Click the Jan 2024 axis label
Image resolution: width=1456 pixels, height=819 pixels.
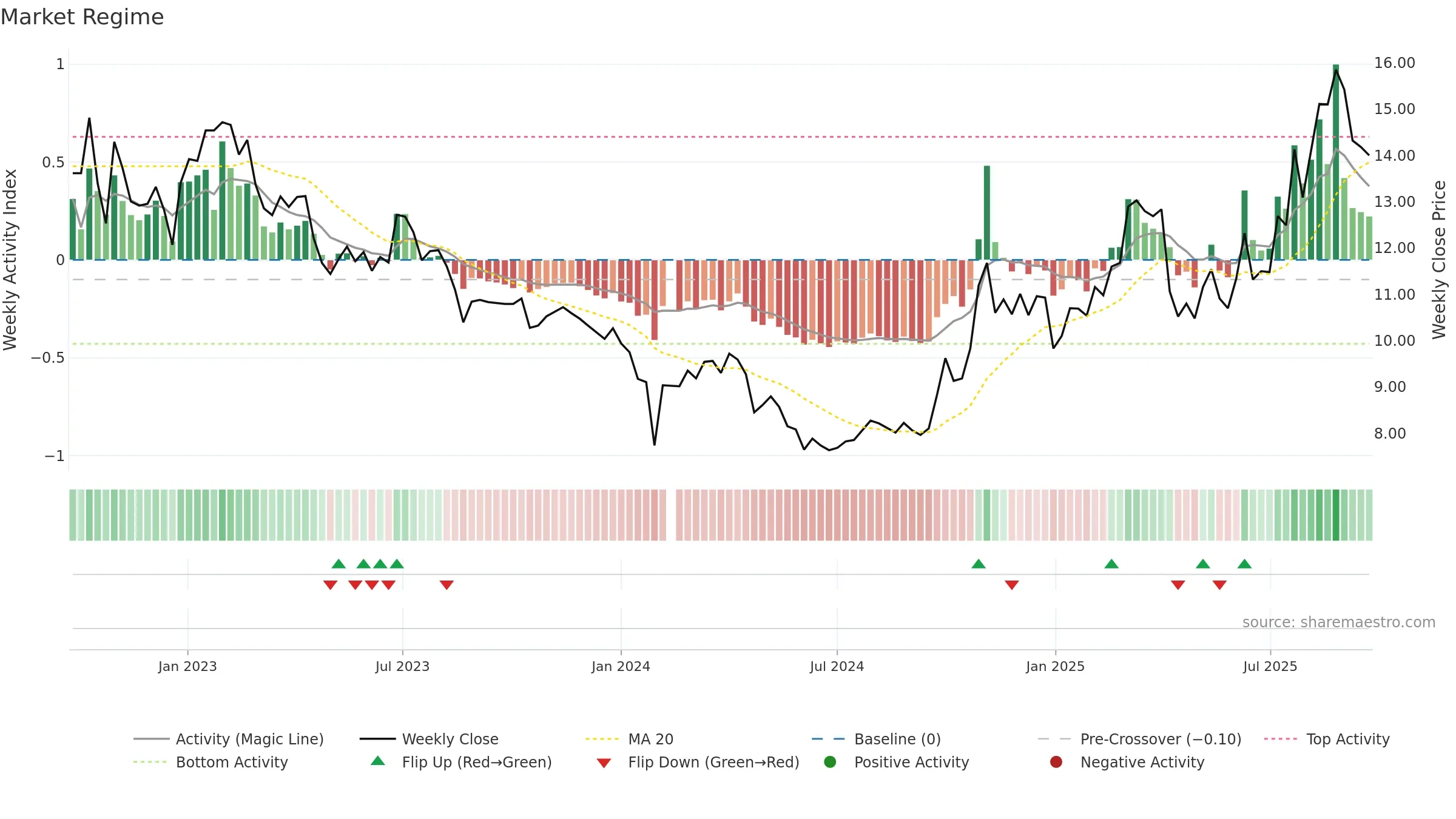coord(621,666)
